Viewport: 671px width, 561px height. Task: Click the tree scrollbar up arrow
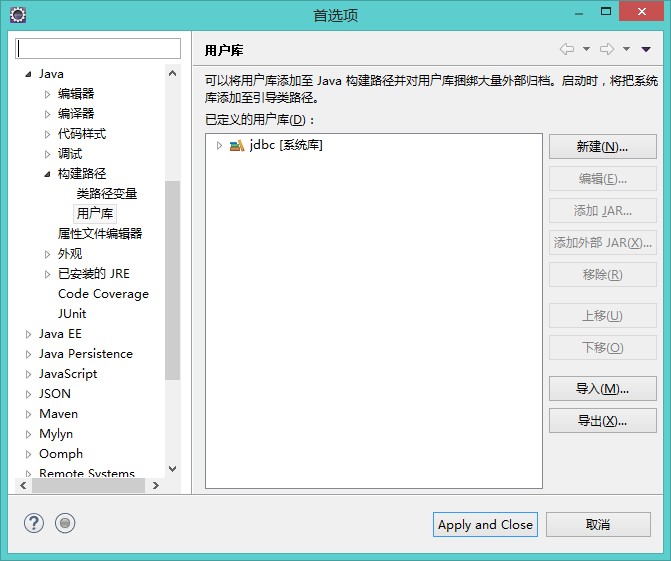tap(172, 73)
